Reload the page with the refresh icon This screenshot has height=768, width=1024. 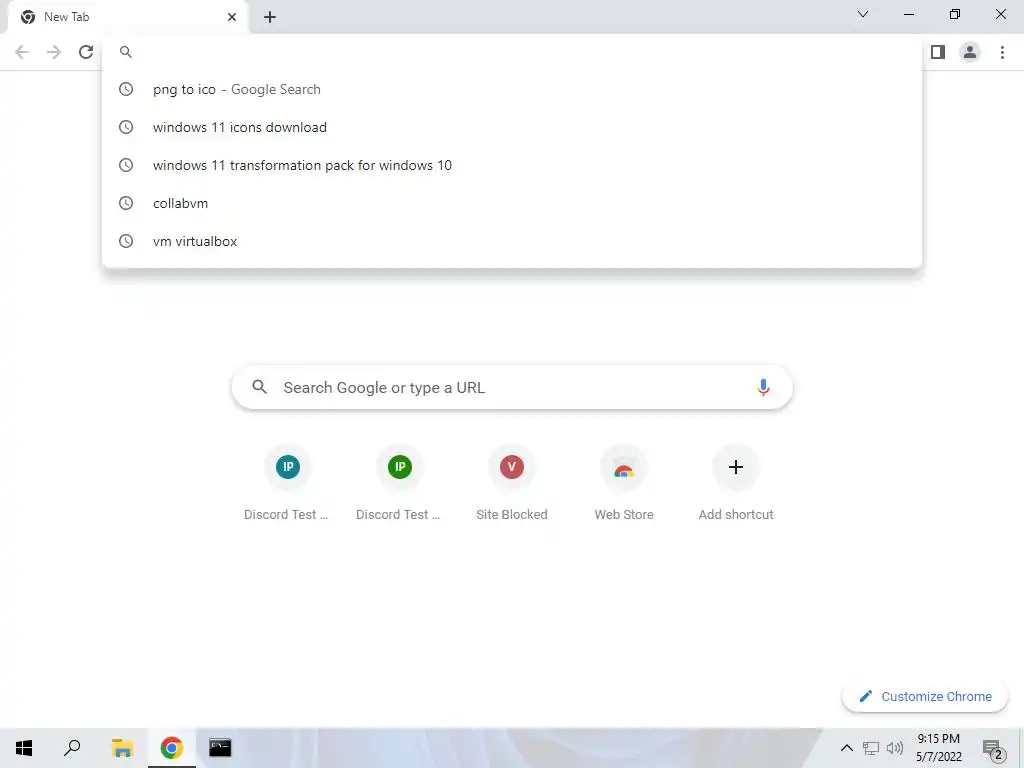tap(86, 52)
